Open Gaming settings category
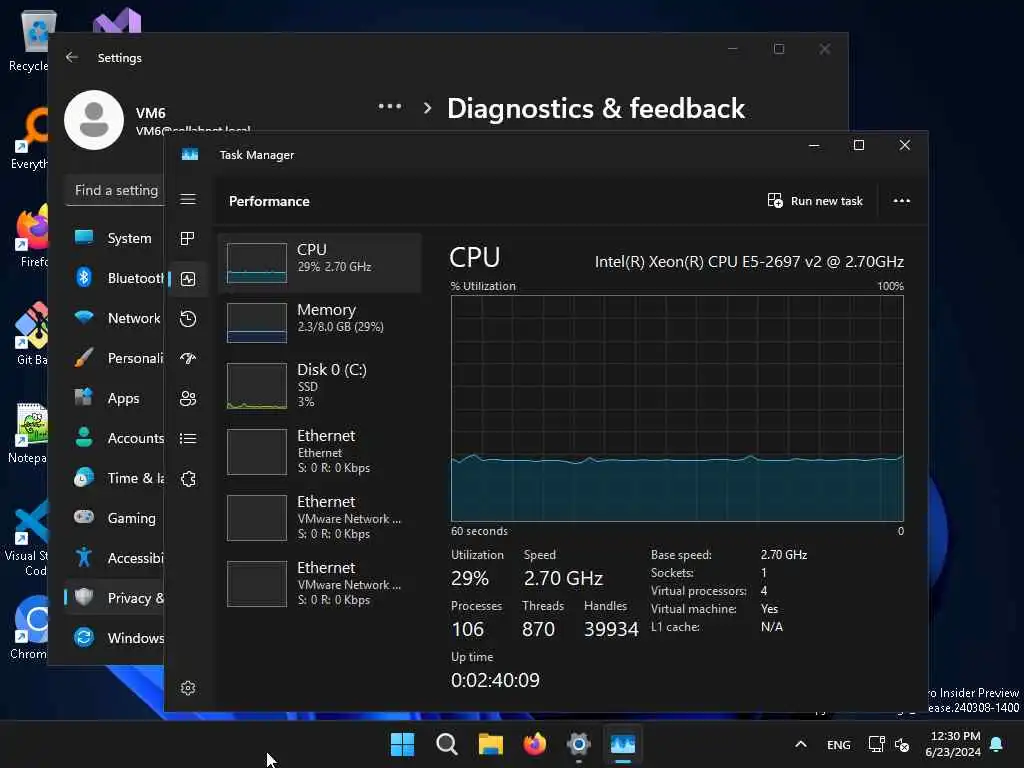This screenshot has width=1024, height=768. click(x=114, y=518)
